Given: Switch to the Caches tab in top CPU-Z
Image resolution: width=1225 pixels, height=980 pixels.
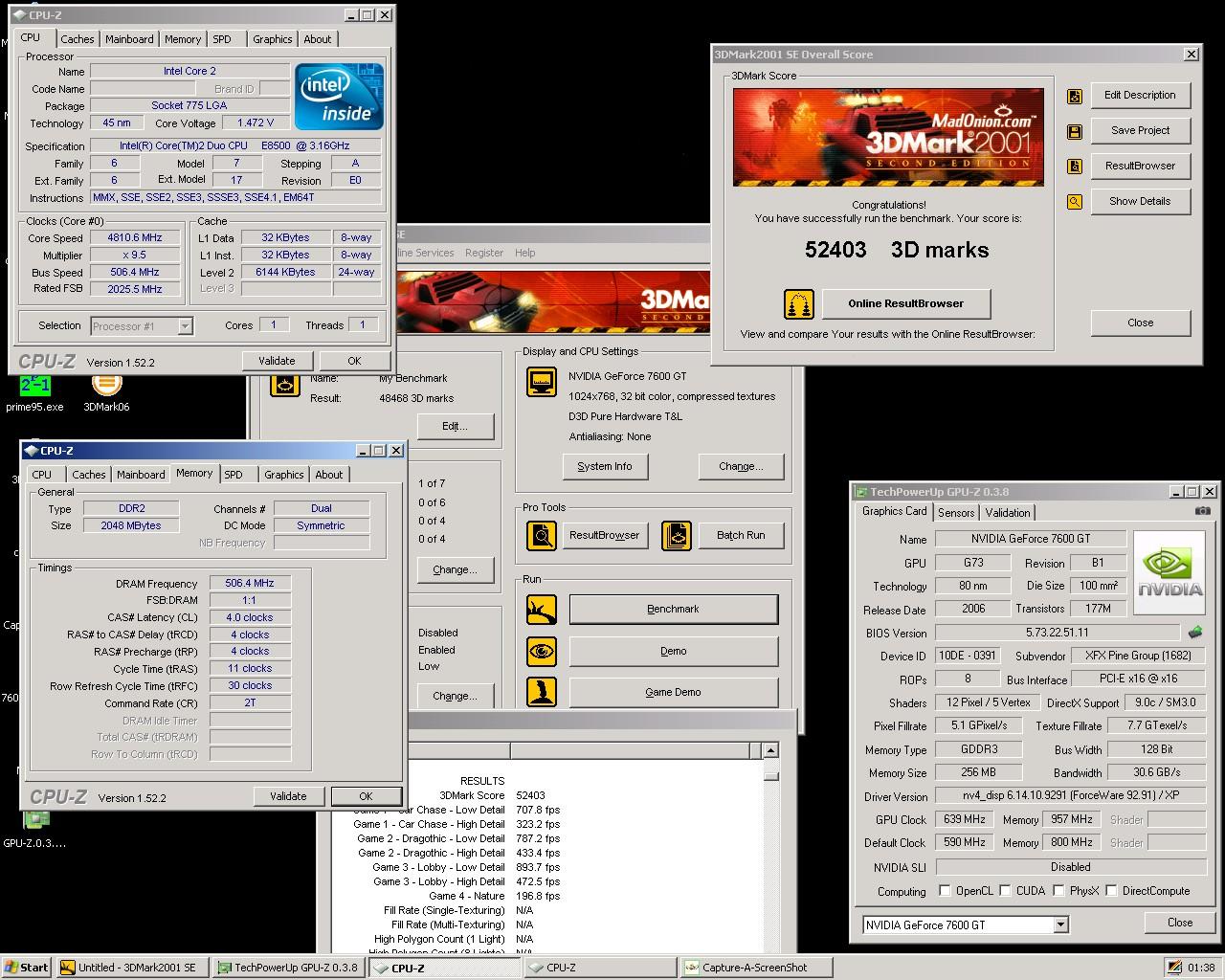Looking at the screenshot, I should (78, 39).
